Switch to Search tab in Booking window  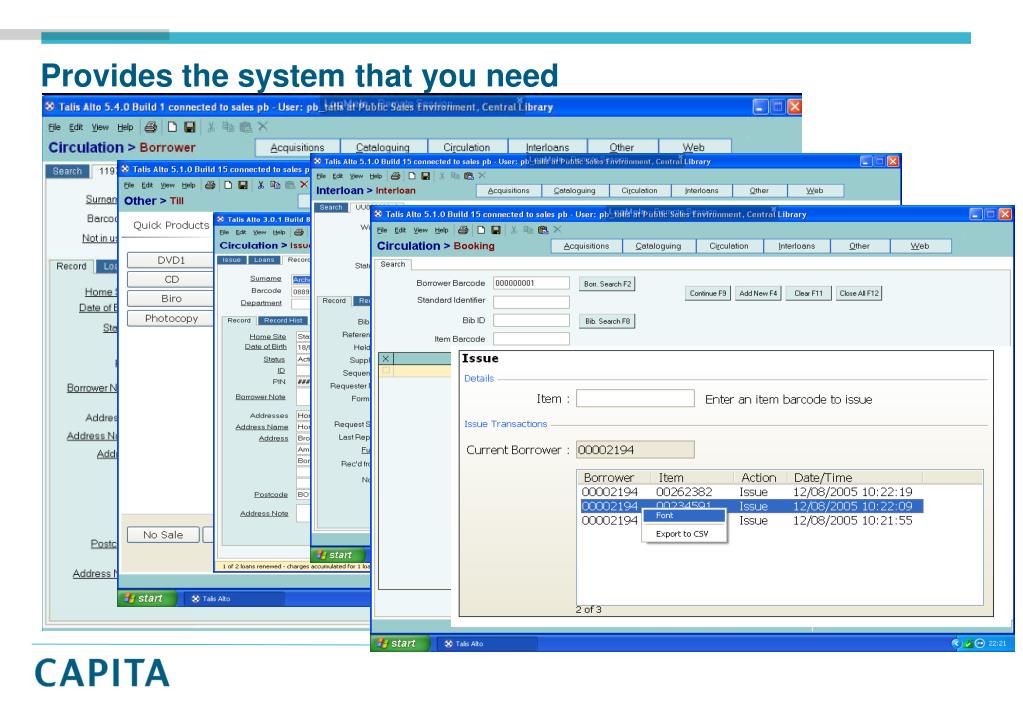tap(393, 264)
